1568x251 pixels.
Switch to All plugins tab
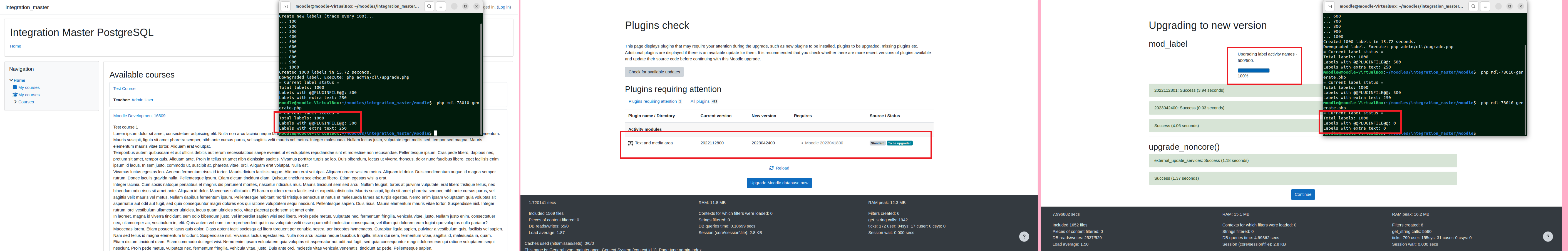(700, 102)
